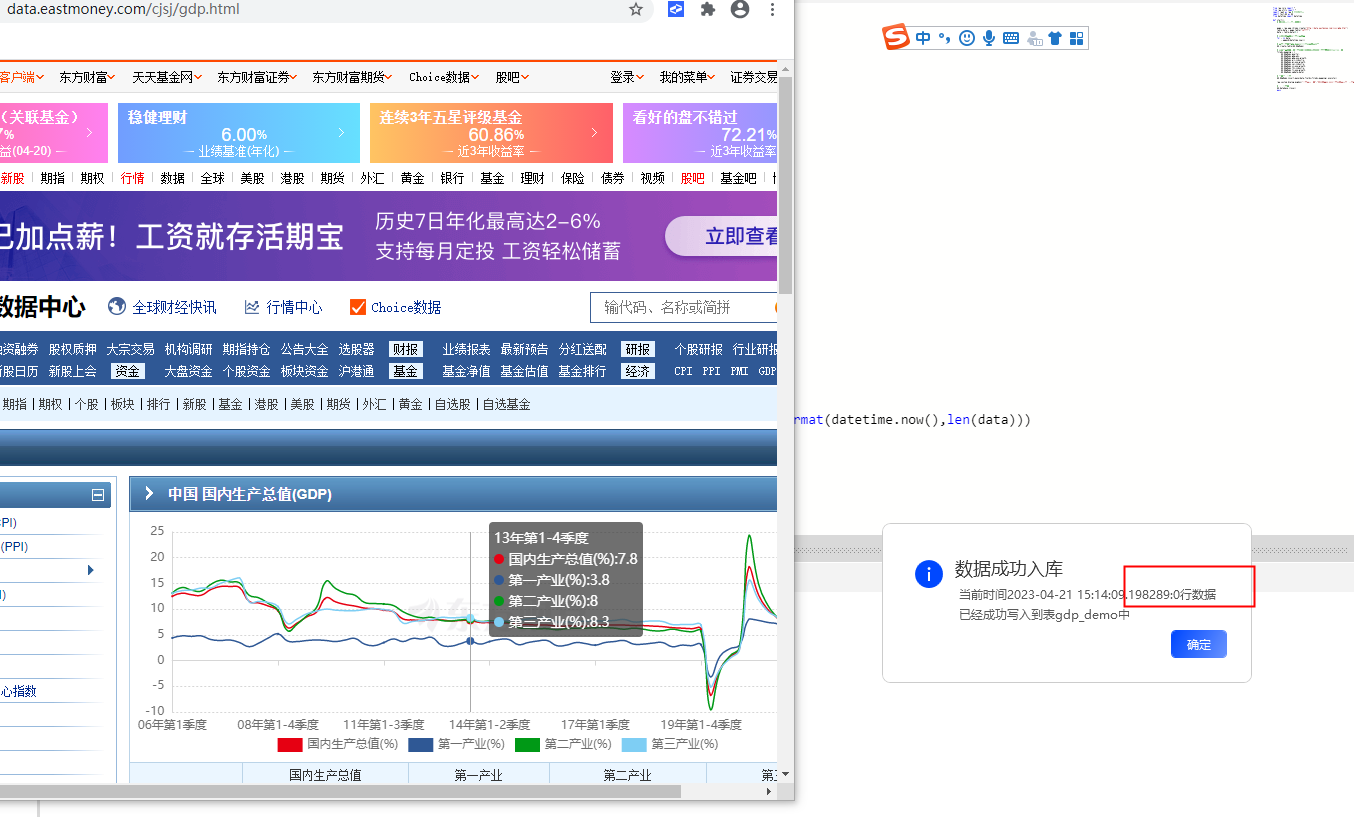The height and width of the screenshot is (817, 1354).
Task: Click the globe icon for 全球财经快讯
Action: pyautogui.click(x=117, y=307)
